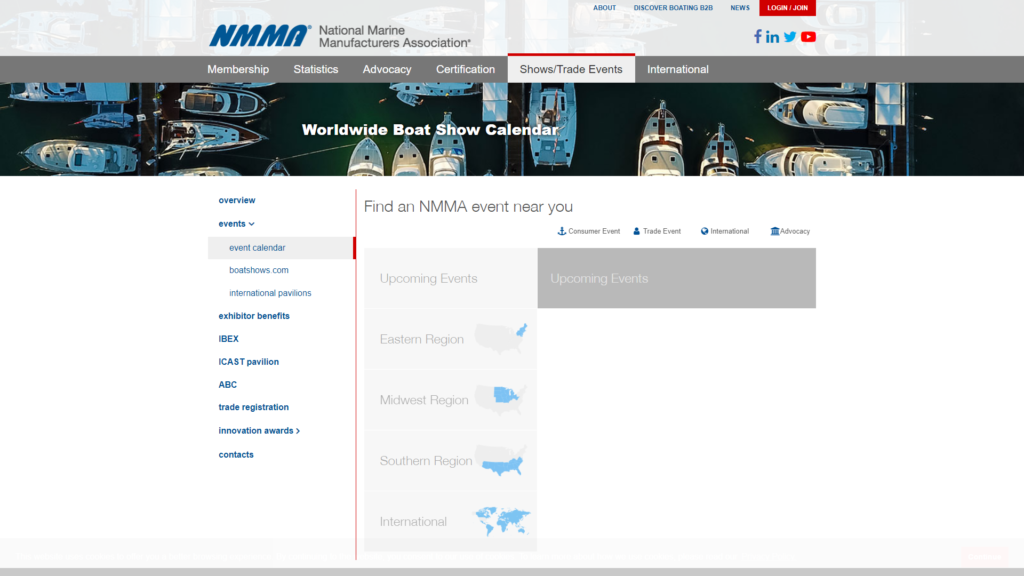Click the Eastern Region map icon
1024x576 pixels.
(x=502, y=338)
